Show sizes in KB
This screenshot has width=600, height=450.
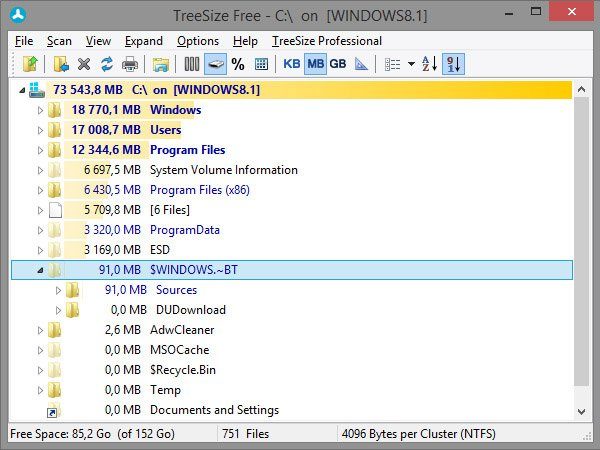coord(292,64)
